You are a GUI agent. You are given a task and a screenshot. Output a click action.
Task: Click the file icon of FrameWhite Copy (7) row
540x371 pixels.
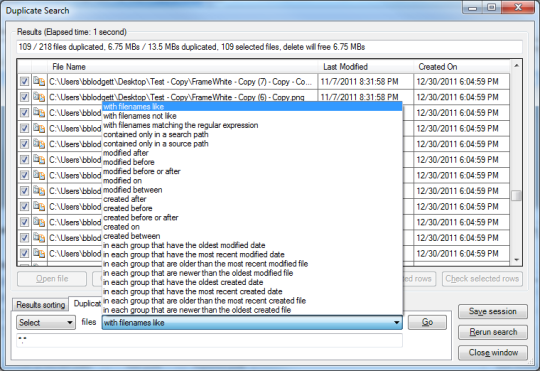click(x=39, y=82)
